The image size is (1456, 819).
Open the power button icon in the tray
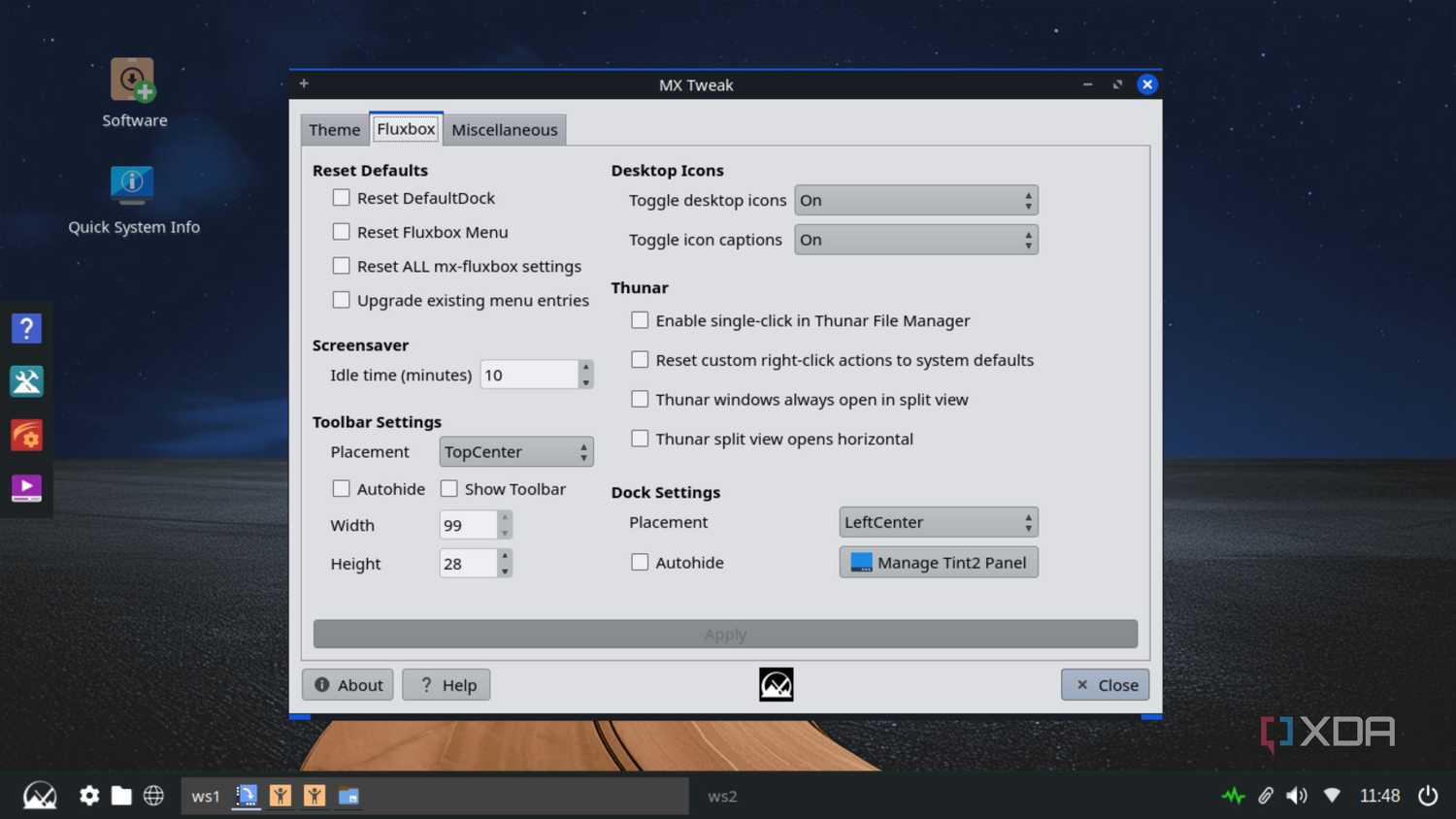click(1428, 796)
